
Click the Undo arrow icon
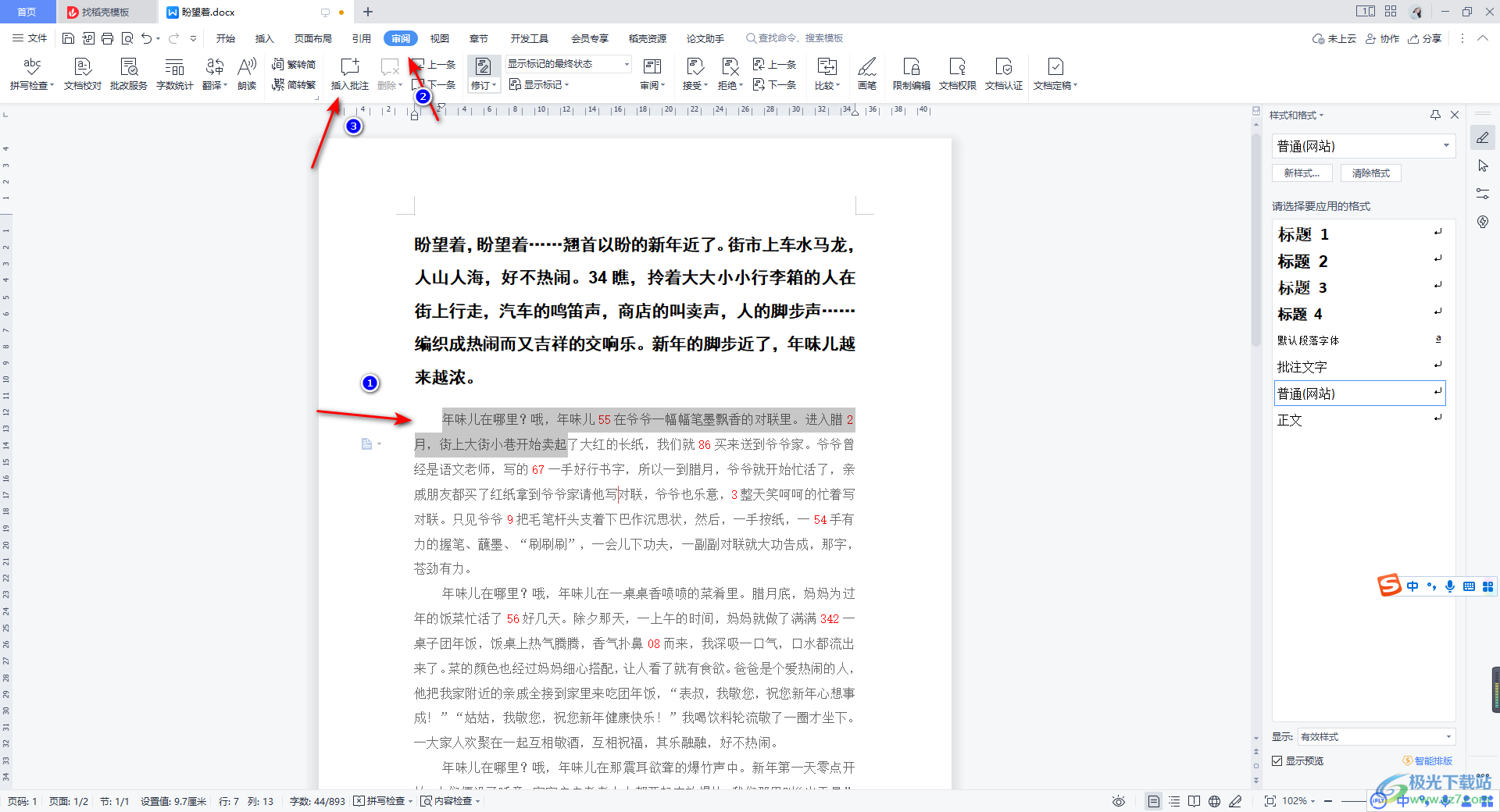[x=146, y=38]
